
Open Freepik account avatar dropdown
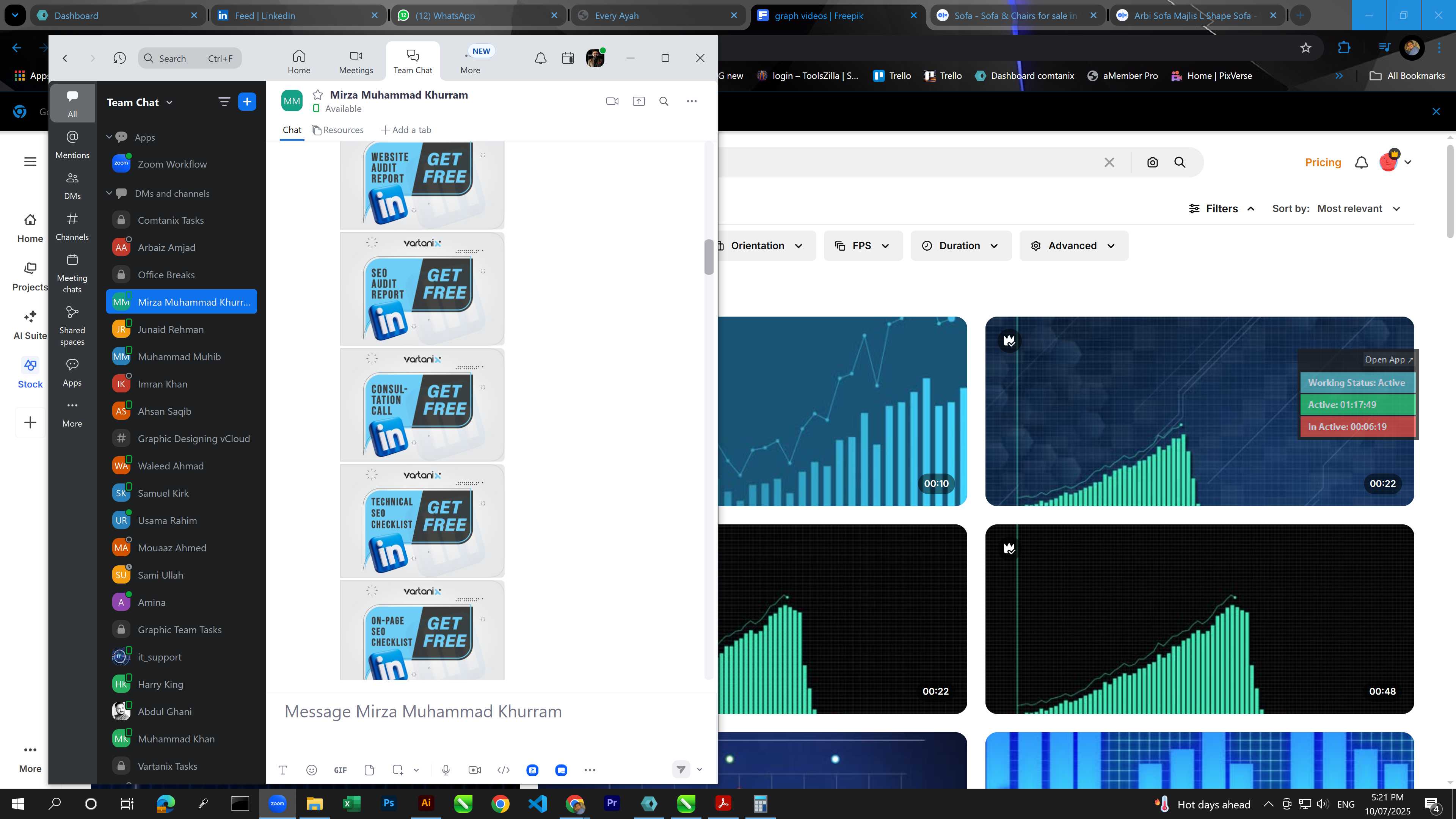coord(1395,162)
